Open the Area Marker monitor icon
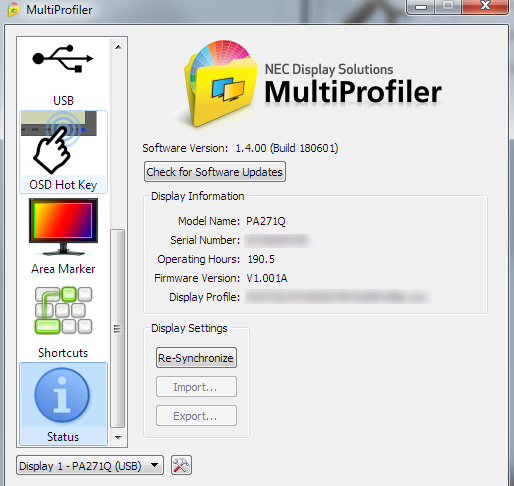This screenshot has width=514, height=486. click(63, 227)
